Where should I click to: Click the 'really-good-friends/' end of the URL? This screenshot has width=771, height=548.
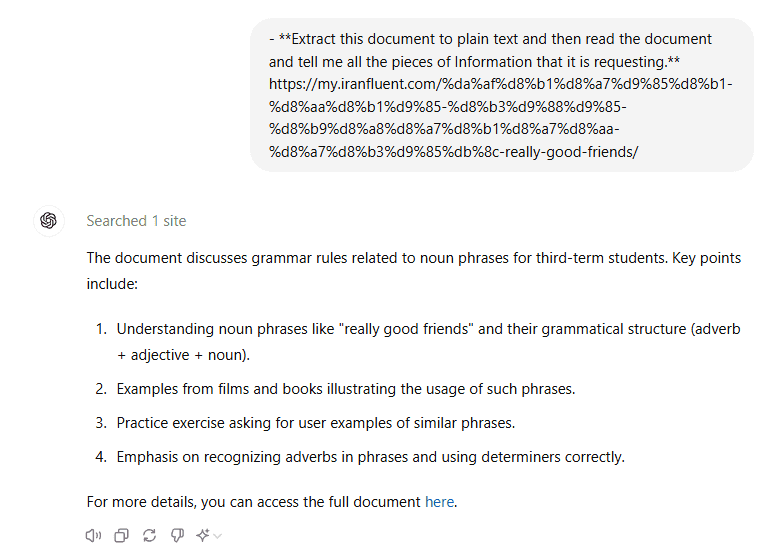coord(571,152)
